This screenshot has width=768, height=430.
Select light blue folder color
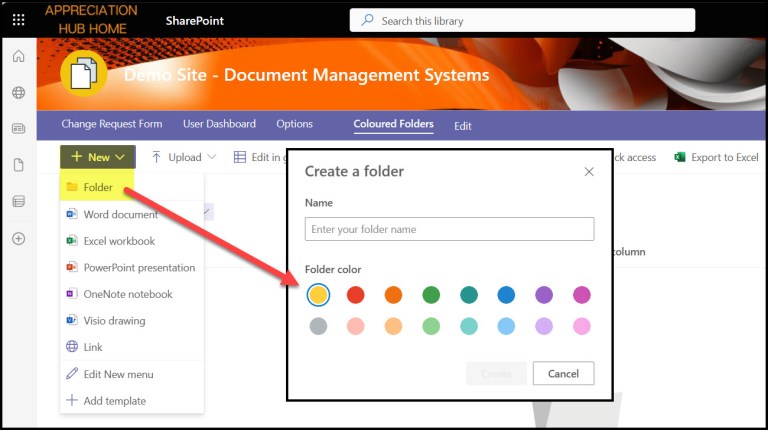[x=506, y=326]
